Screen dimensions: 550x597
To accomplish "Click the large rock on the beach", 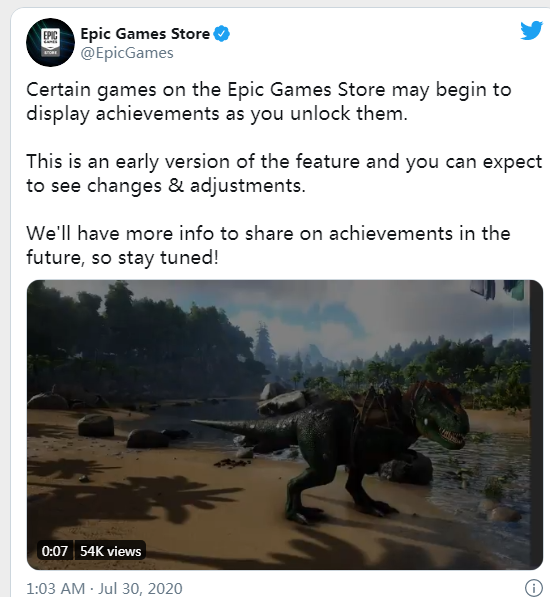I will coord(96,425).
